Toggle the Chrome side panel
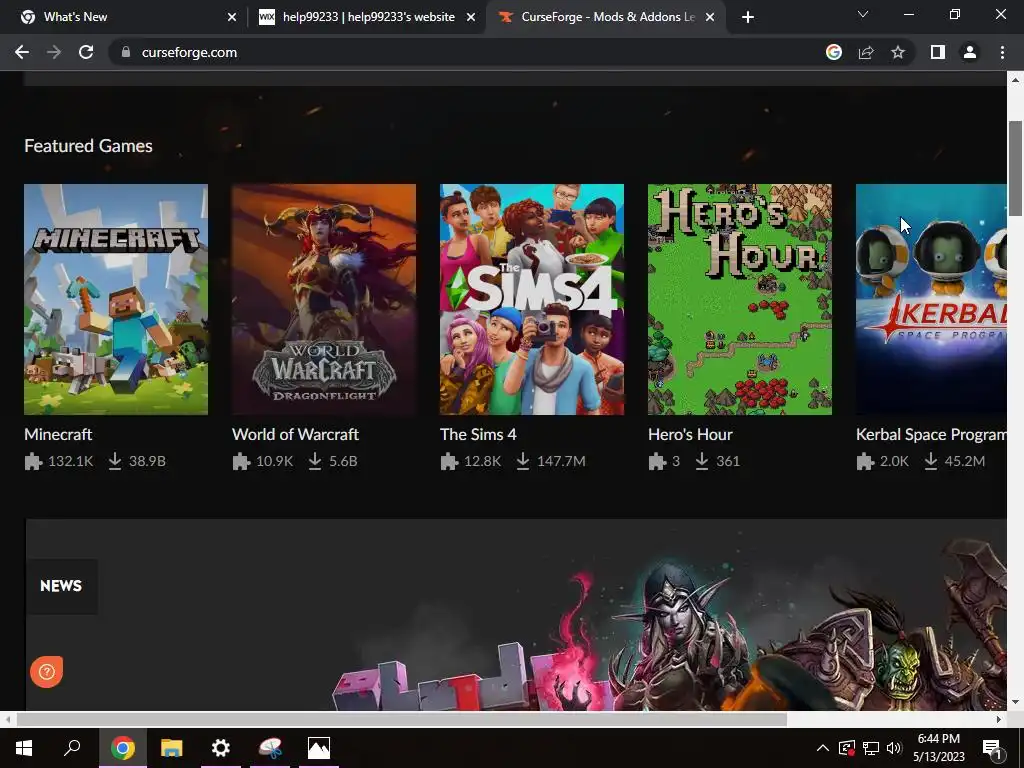 938,52
